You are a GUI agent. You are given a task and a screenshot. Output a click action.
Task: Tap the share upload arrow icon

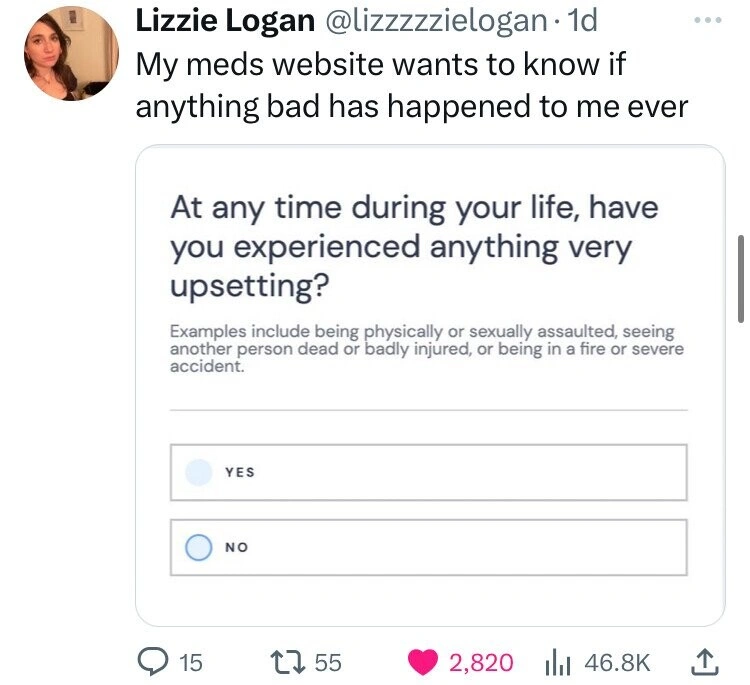point(706,661)
